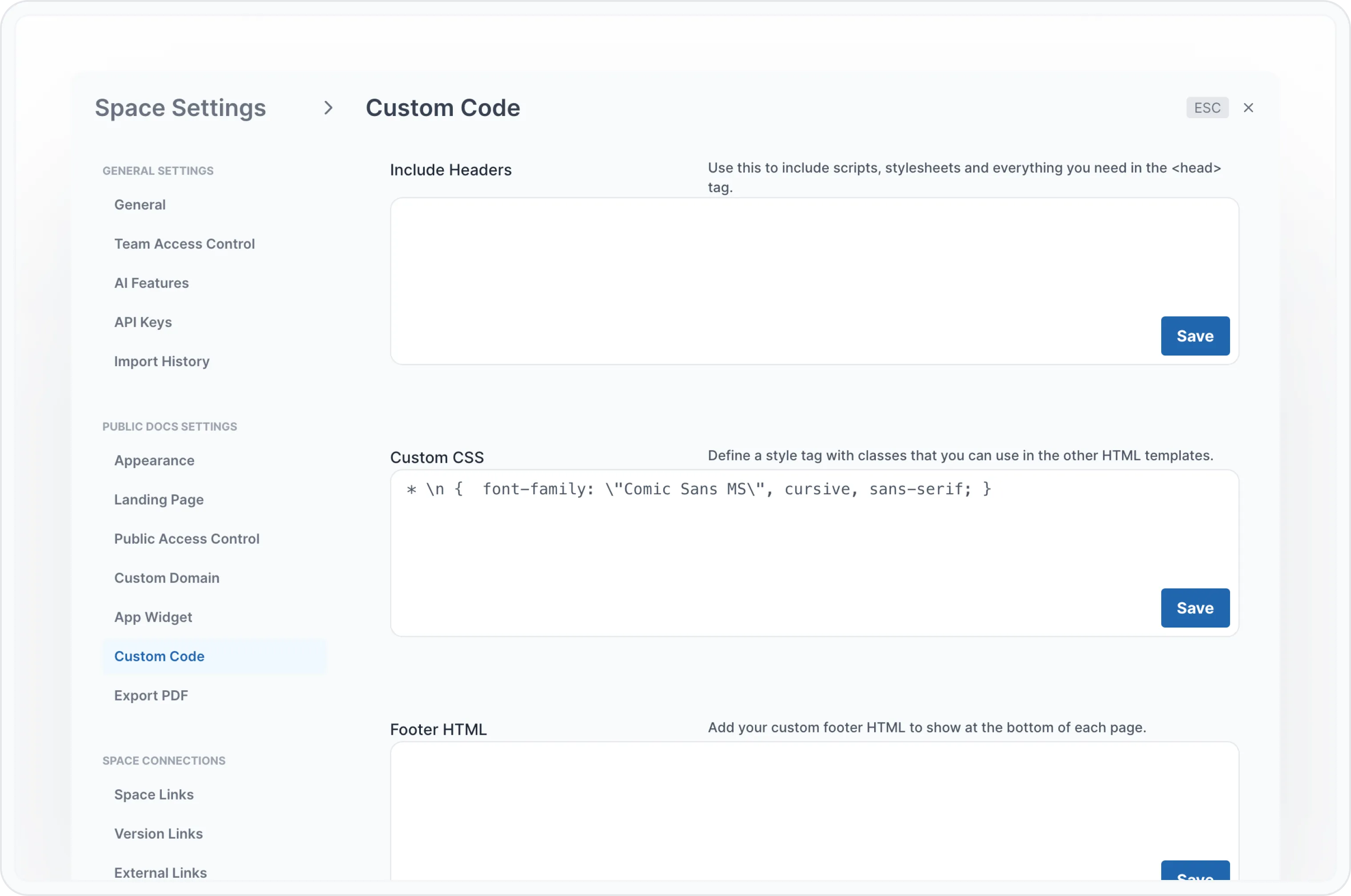Viewport: 1351px width, 896px height.
Task: Open General settings
Action: 140,204
